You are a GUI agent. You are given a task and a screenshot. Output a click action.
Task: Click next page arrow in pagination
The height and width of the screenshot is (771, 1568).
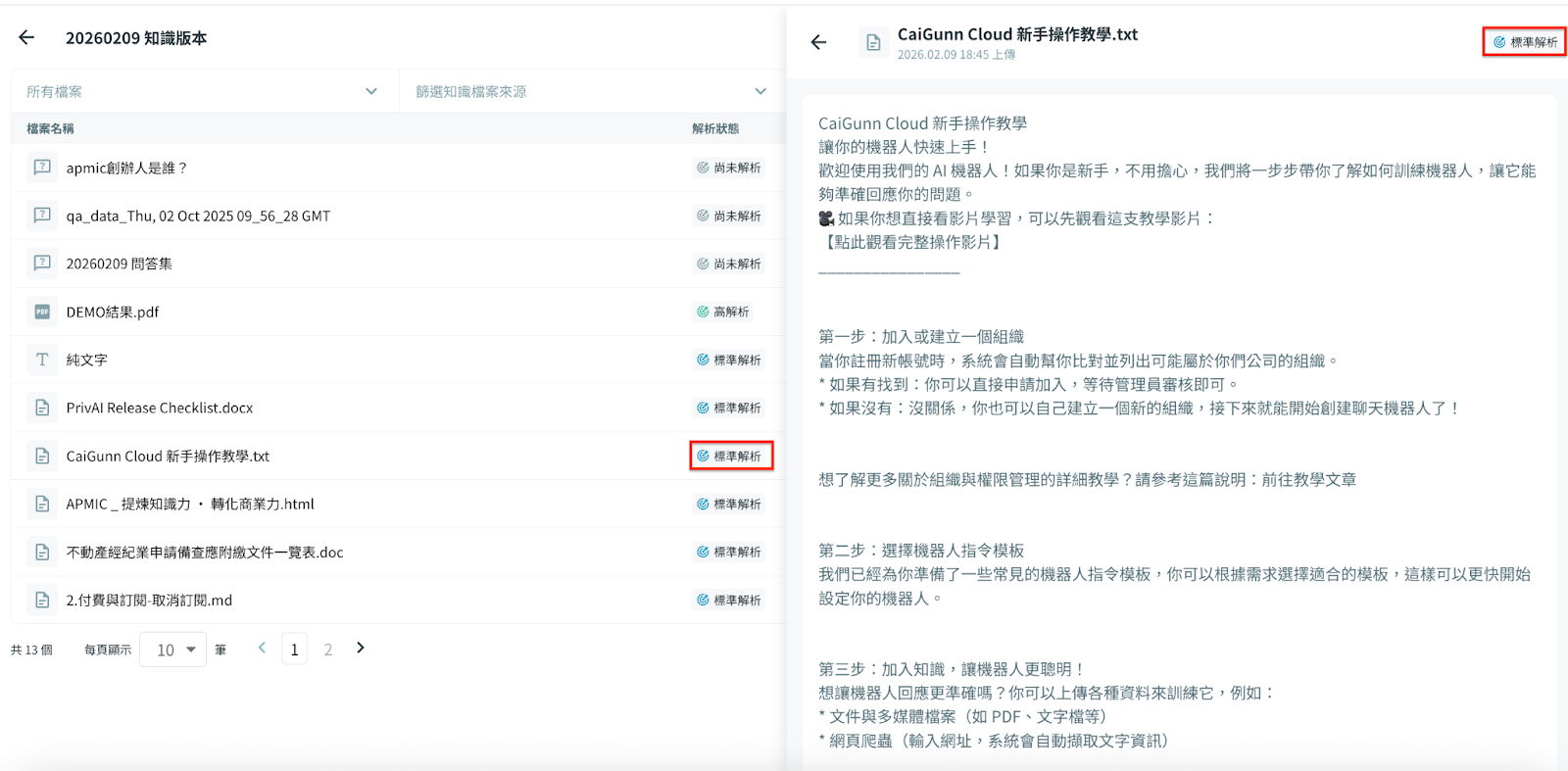point(361,648)
